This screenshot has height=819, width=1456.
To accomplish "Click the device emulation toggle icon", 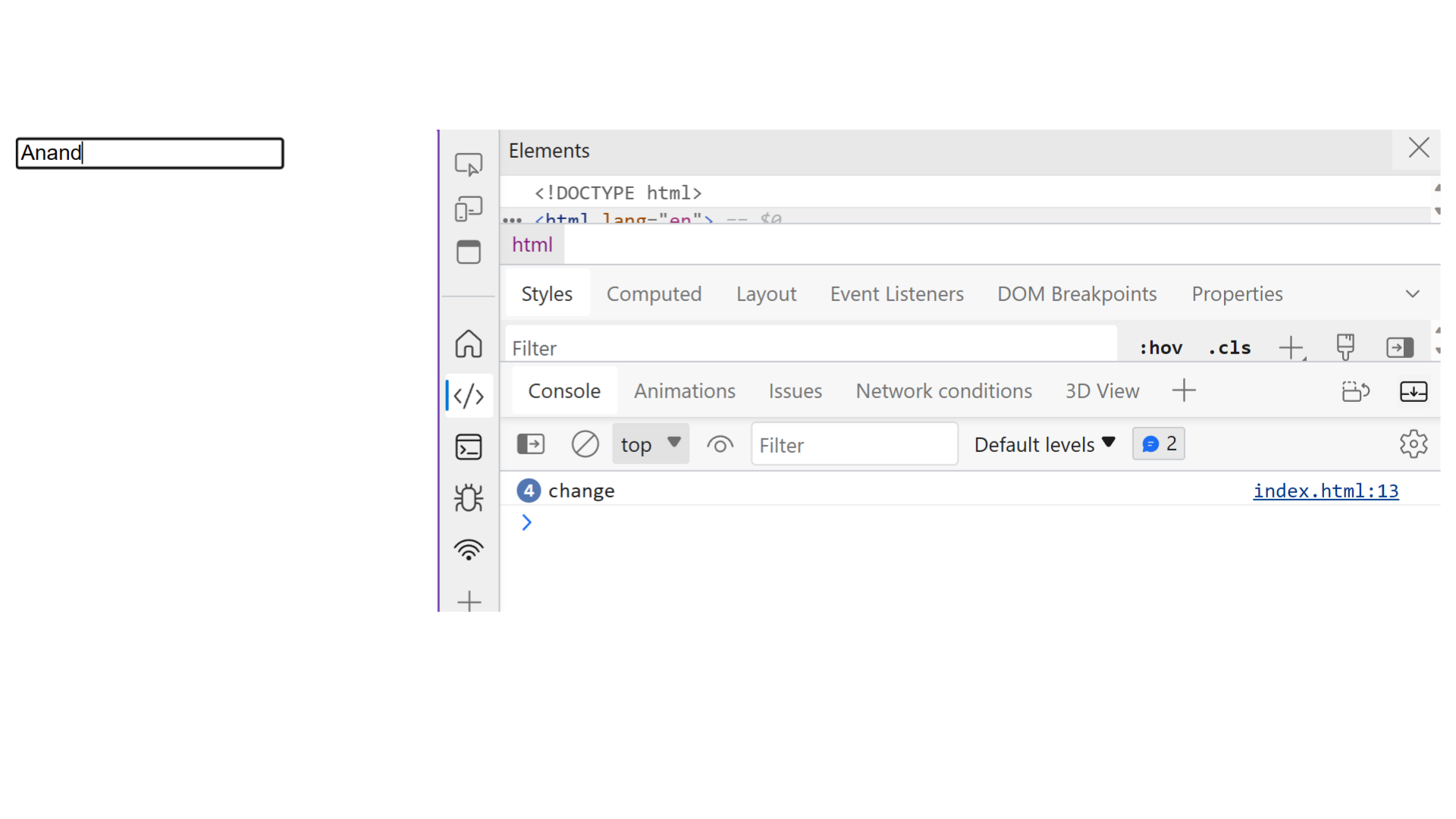I will click(x=468, y=209).
